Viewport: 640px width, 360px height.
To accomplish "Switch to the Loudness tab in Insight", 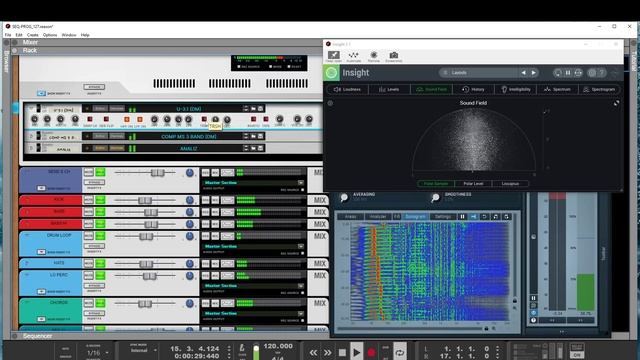I will [348, 89].
